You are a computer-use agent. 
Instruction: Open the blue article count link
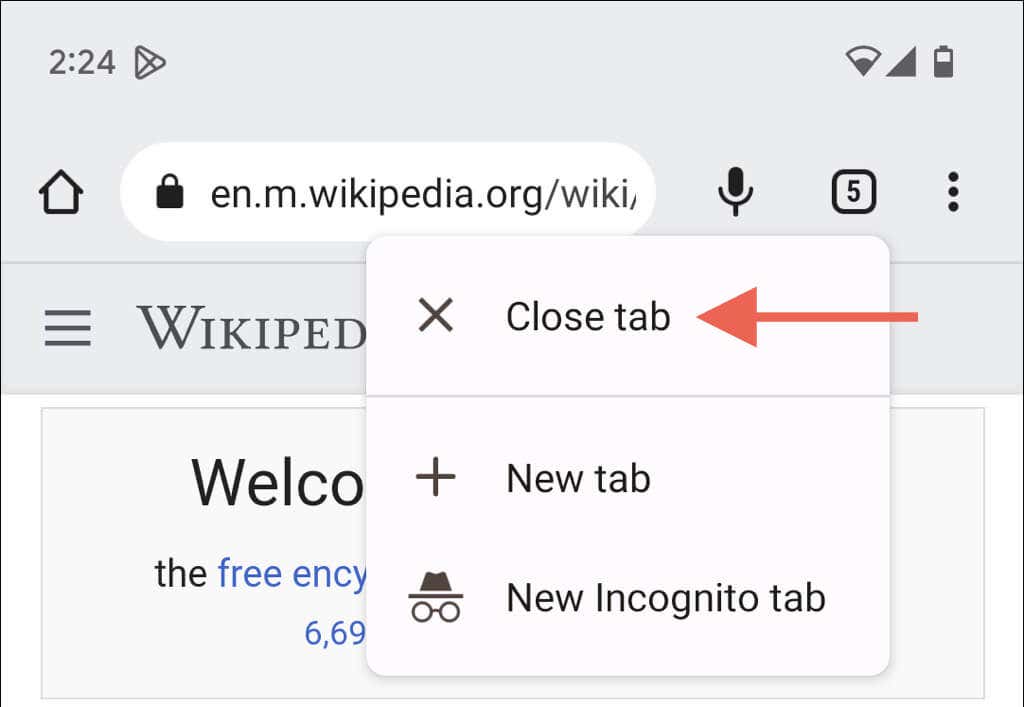pyautogui.click(x=335, y=633)
